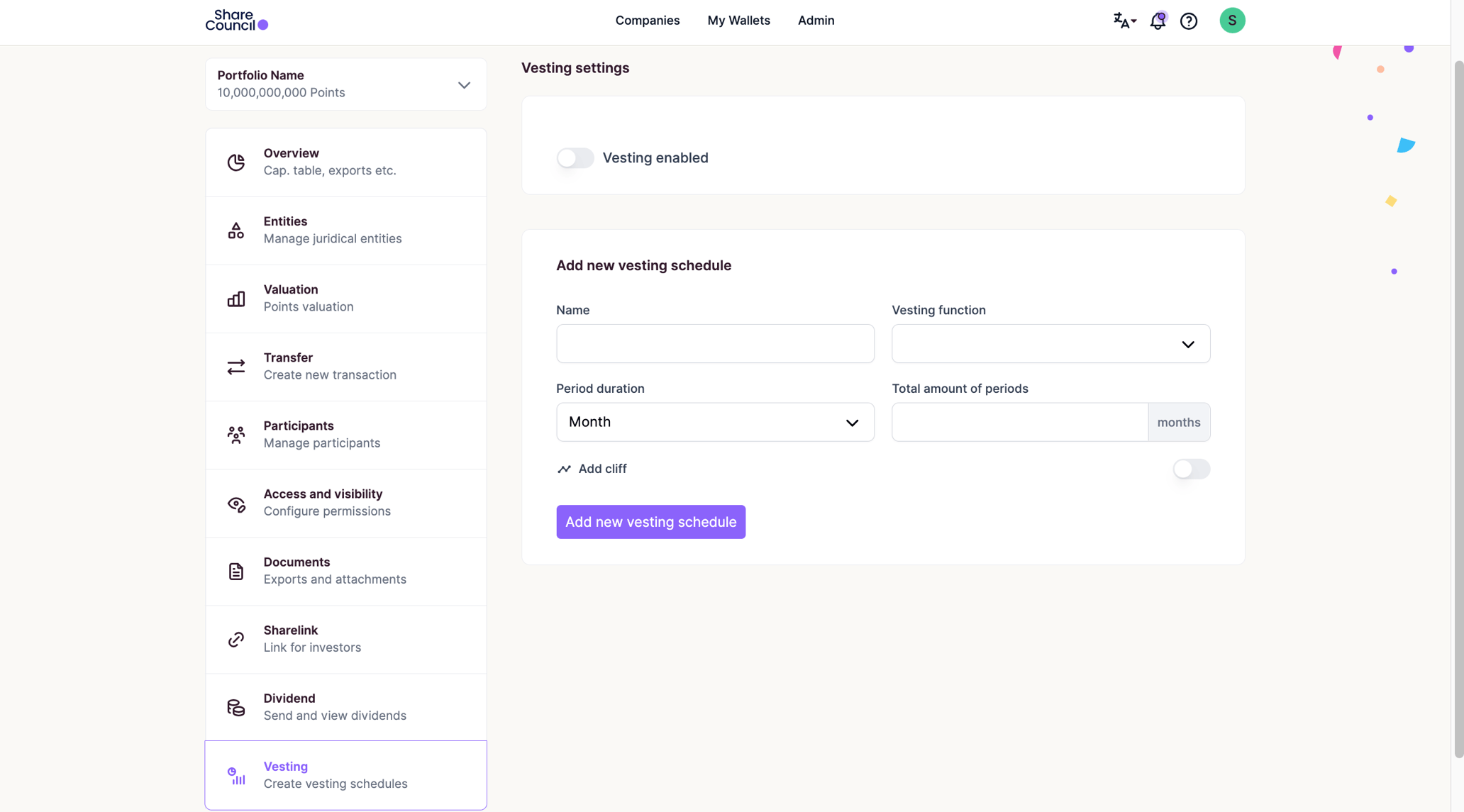Open the help question mark icon

click(x=1189, y=21)
